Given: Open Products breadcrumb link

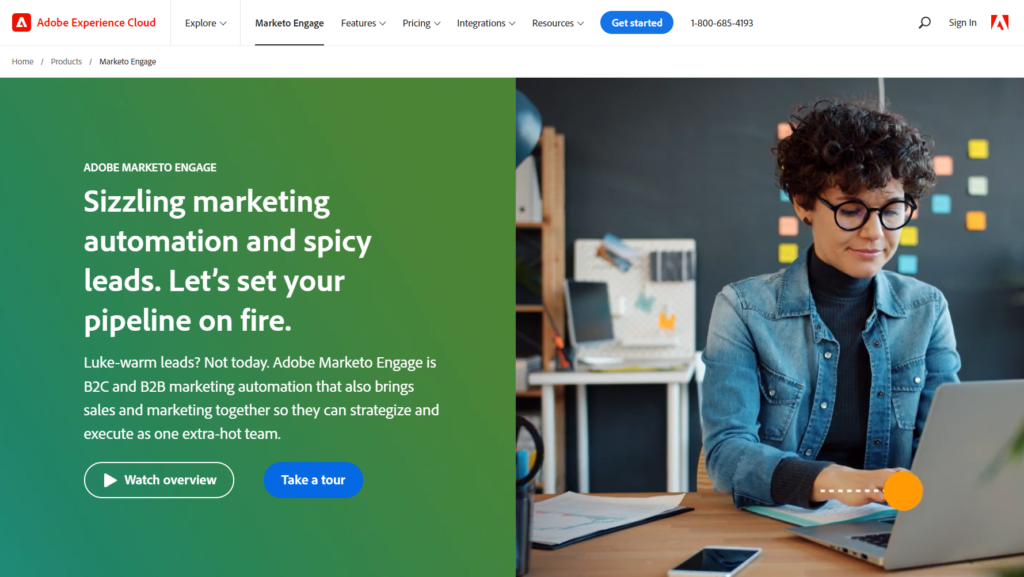Looking at the screenshot, I should 66,61.
